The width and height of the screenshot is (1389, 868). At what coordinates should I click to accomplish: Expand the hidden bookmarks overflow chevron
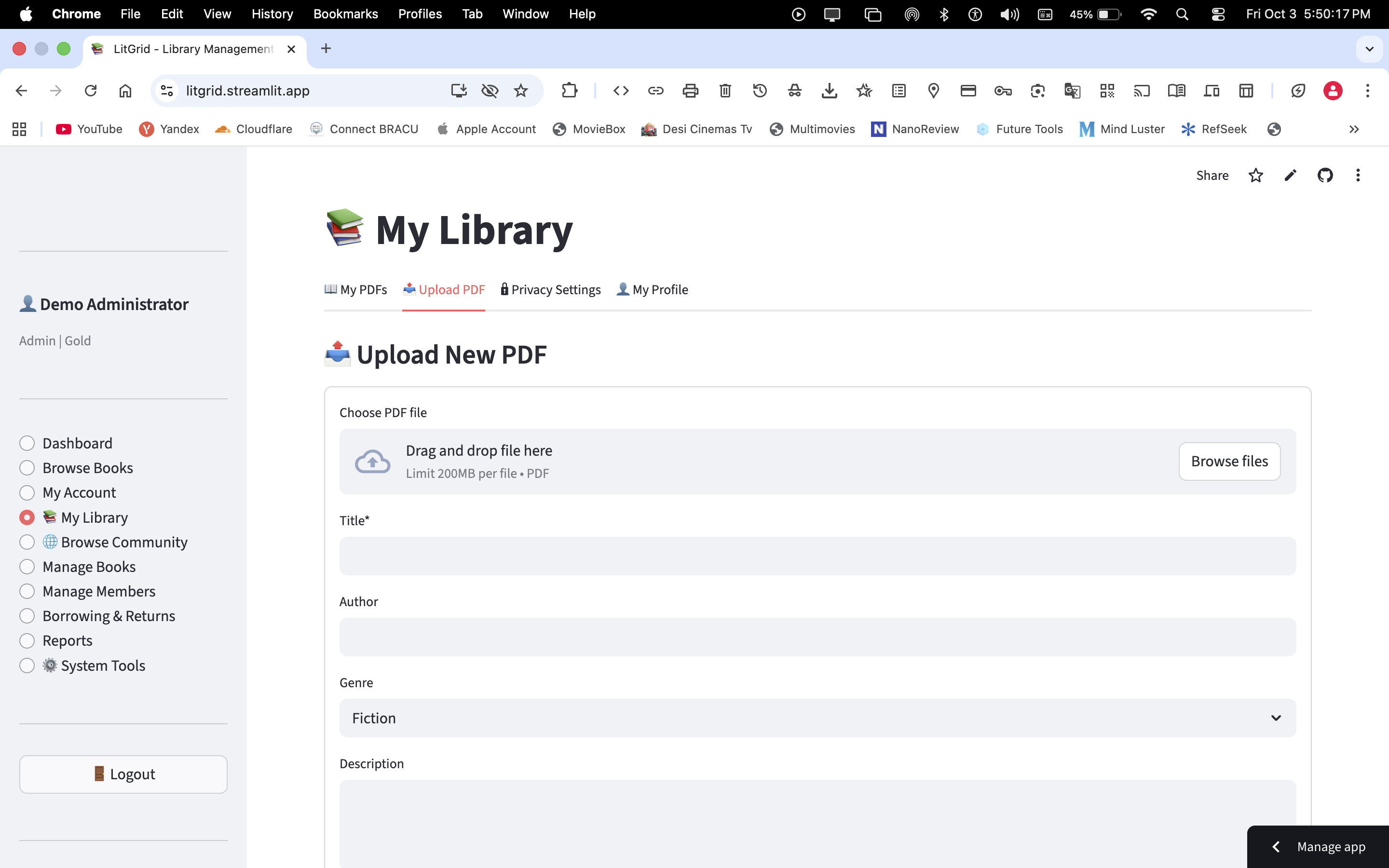click(x=1354, y=129)
